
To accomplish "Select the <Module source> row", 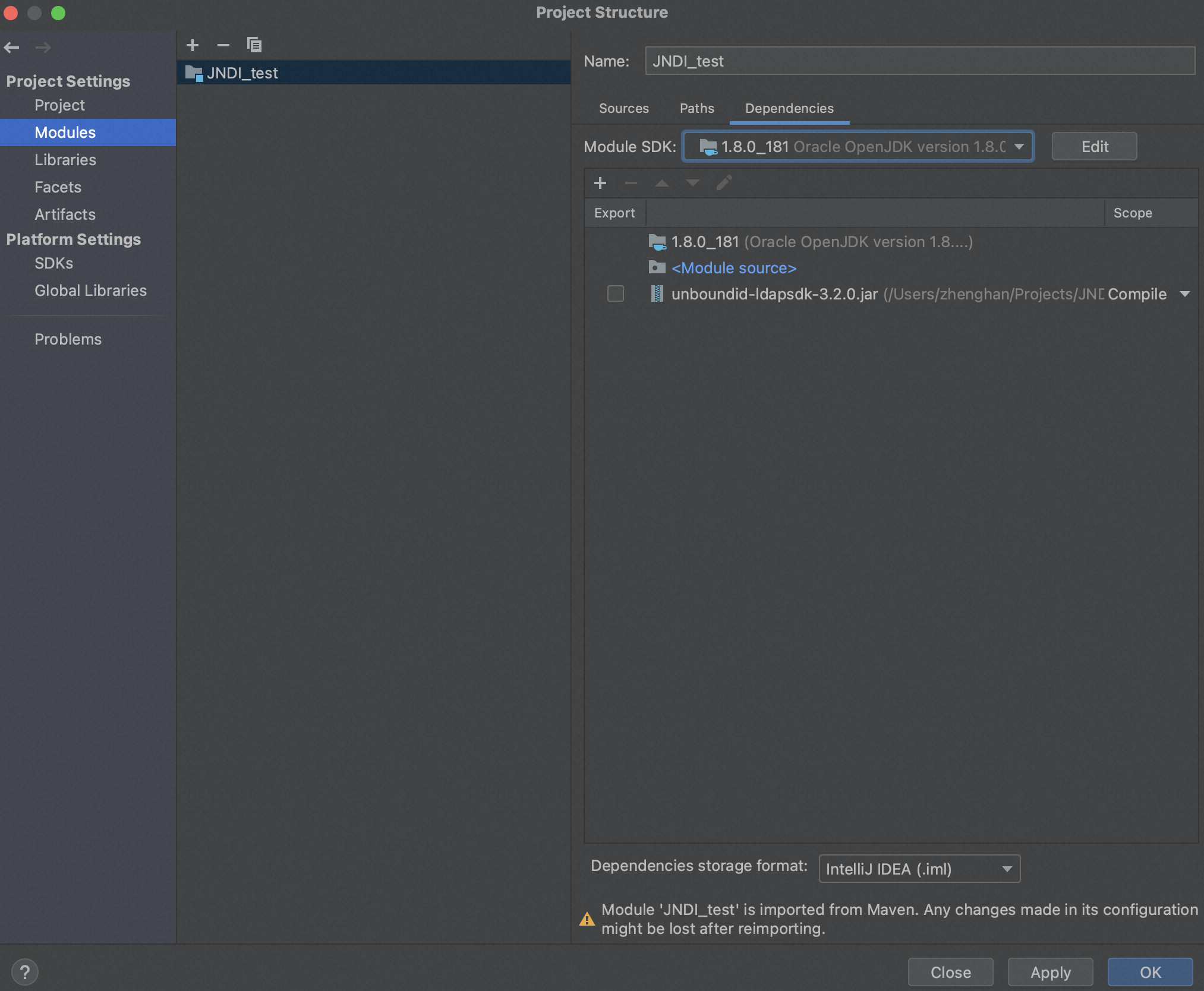I will (891, 268).
